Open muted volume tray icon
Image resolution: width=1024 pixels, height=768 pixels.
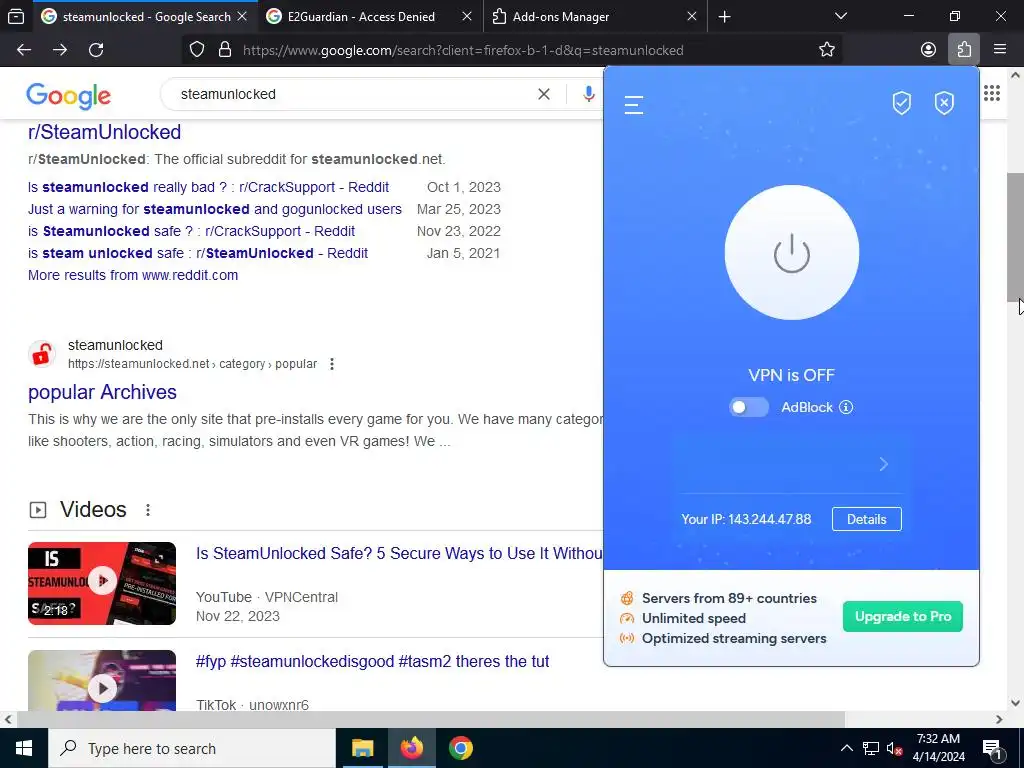(x=894, y=748)
